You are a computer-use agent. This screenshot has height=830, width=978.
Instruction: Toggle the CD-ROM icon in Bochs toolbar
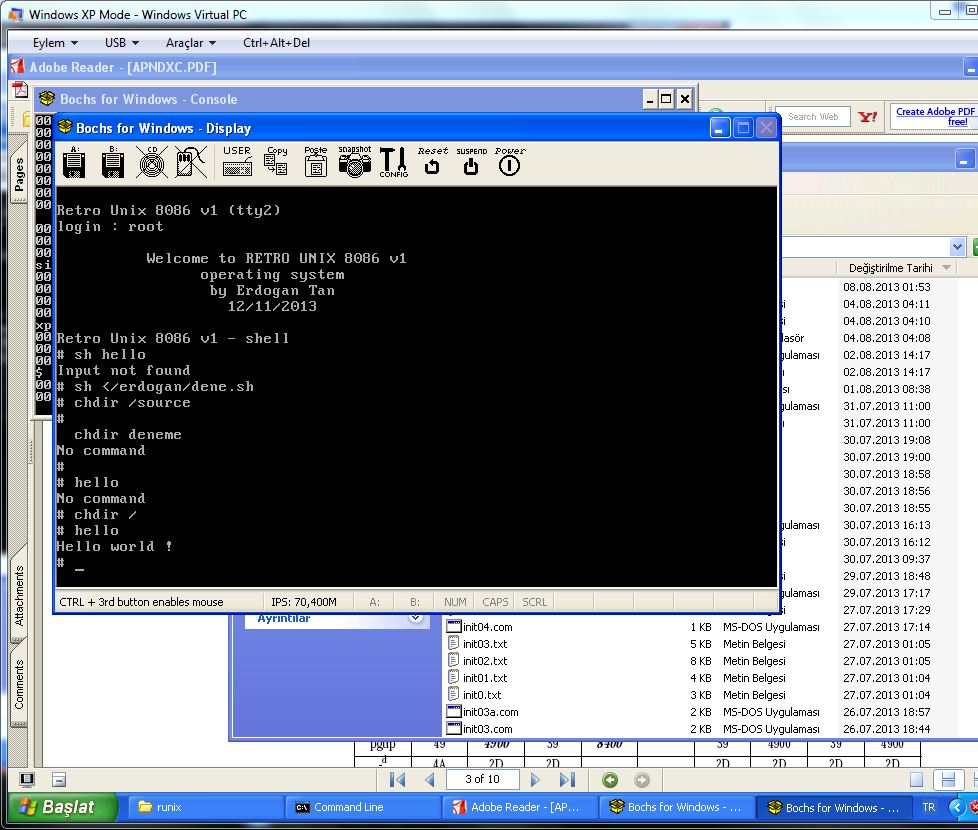tap(152, 163)
